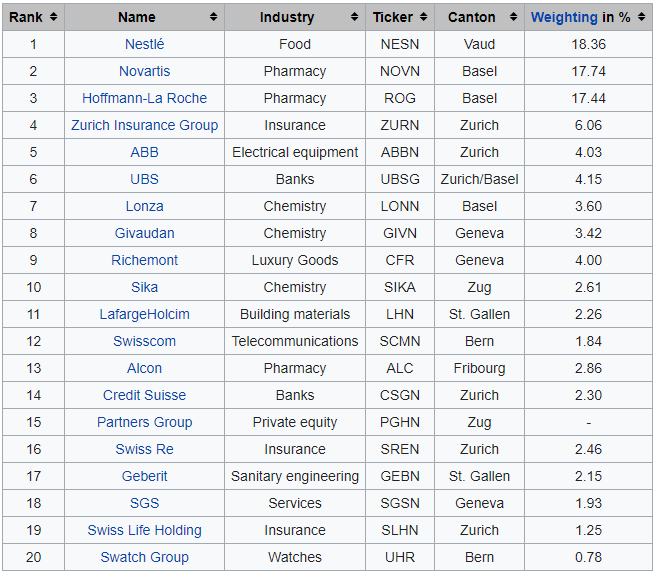The image size is (654, 572).
Task: Select the ROG ticker cell
Action: (x=400, y=98)
